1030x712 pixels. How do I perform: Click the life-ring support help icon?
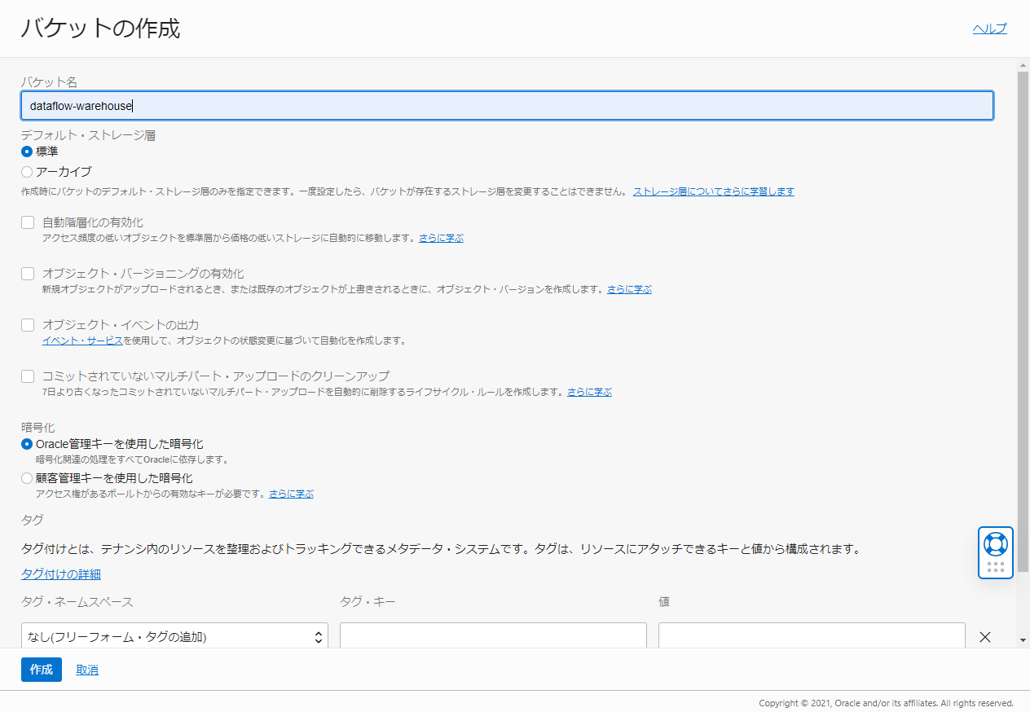995,543
